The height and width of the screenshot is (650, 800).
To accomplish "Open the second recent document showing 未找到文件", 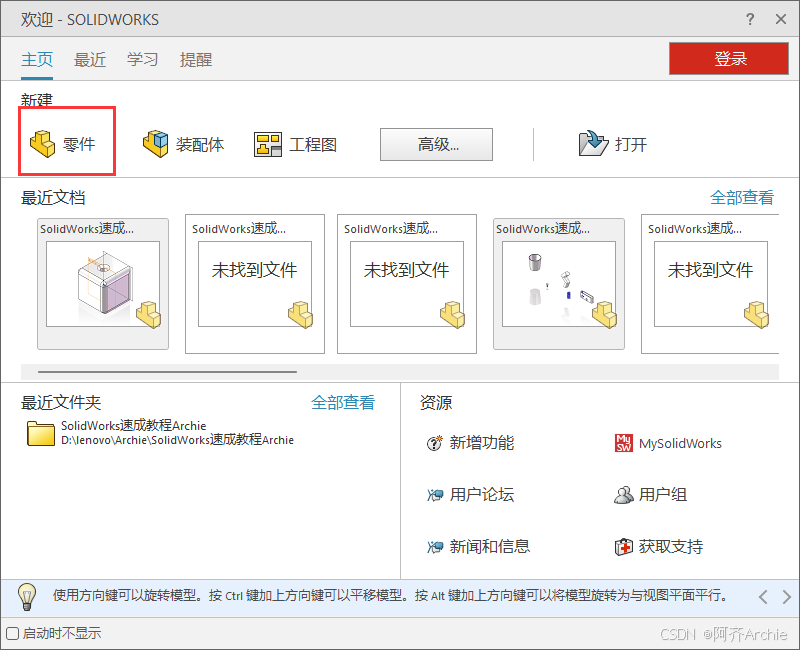I will click(255, 284).
